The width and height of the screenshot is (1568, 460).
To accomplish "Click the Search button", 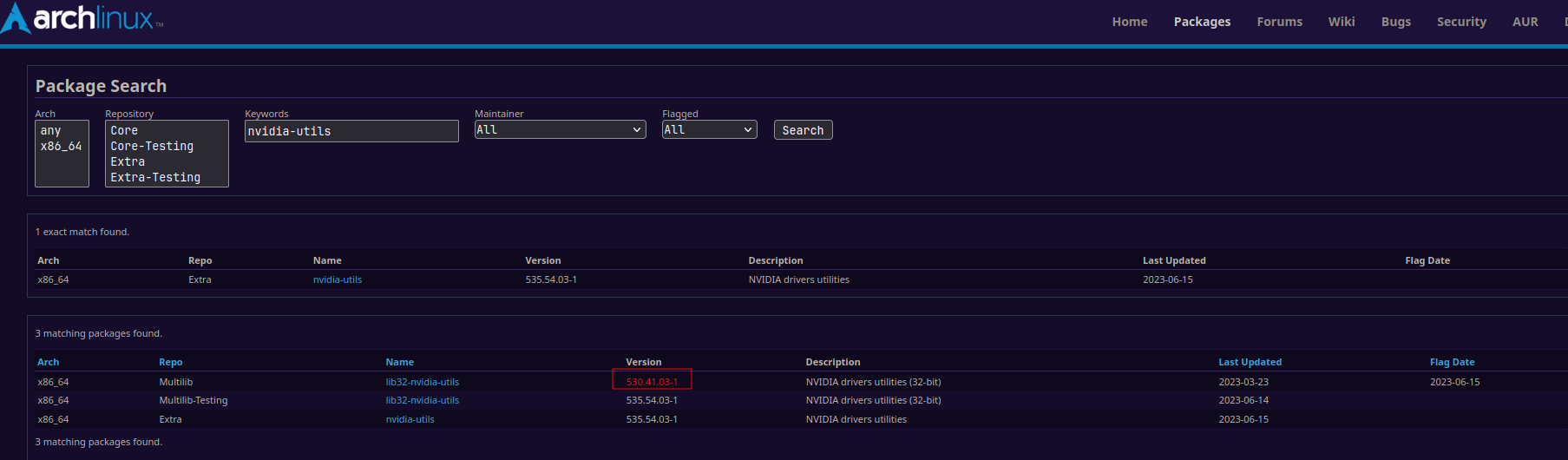I will pyautogui.click(x=803, y=130).
